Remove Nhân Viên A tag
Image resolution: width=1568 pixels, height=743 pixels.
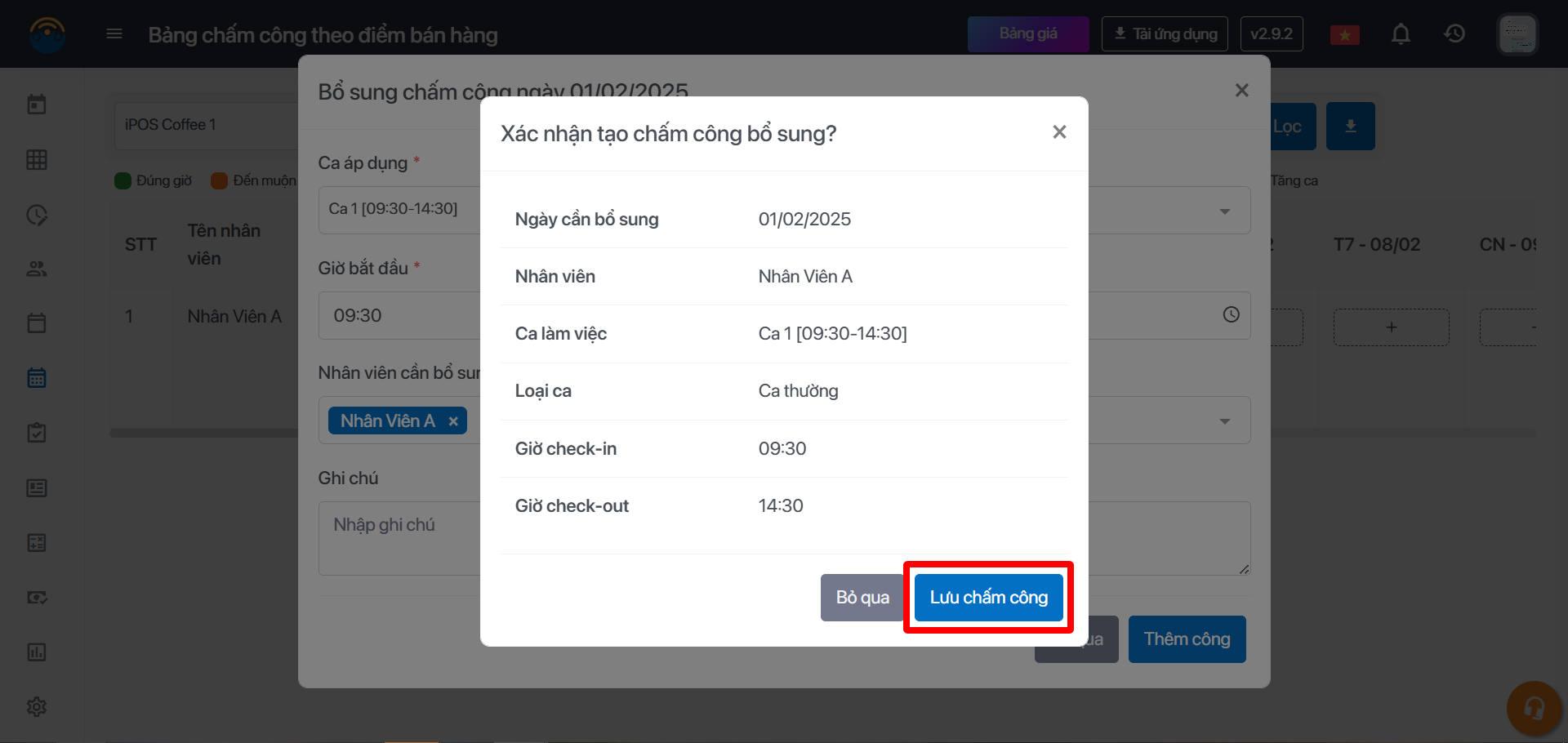(453, 421)
